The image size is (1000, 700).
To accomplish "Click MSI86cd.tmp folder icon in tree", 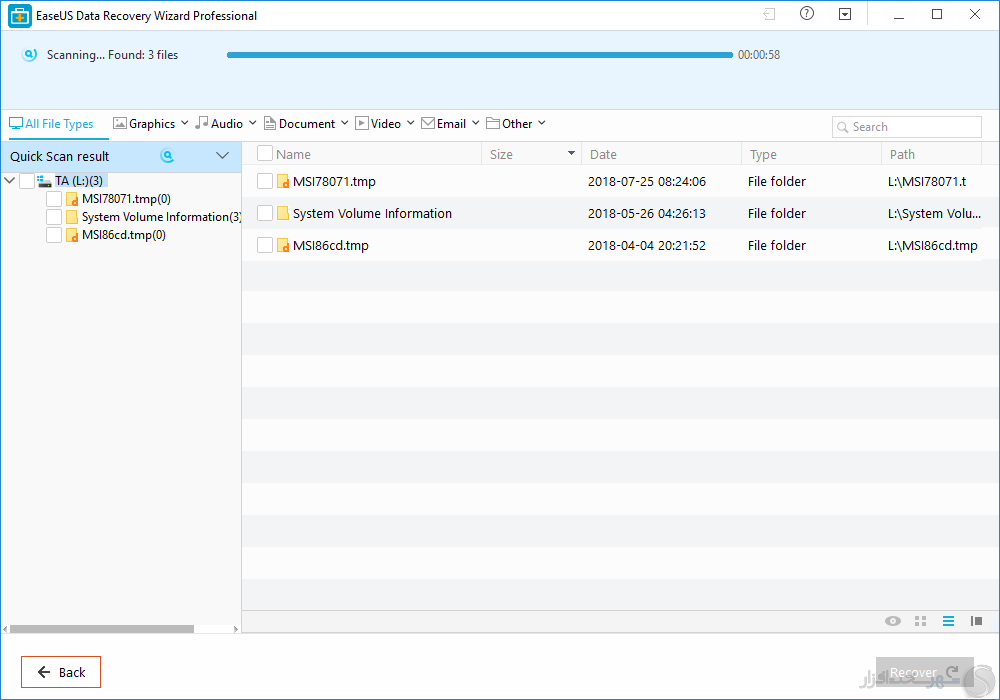I will click(72, 235).
